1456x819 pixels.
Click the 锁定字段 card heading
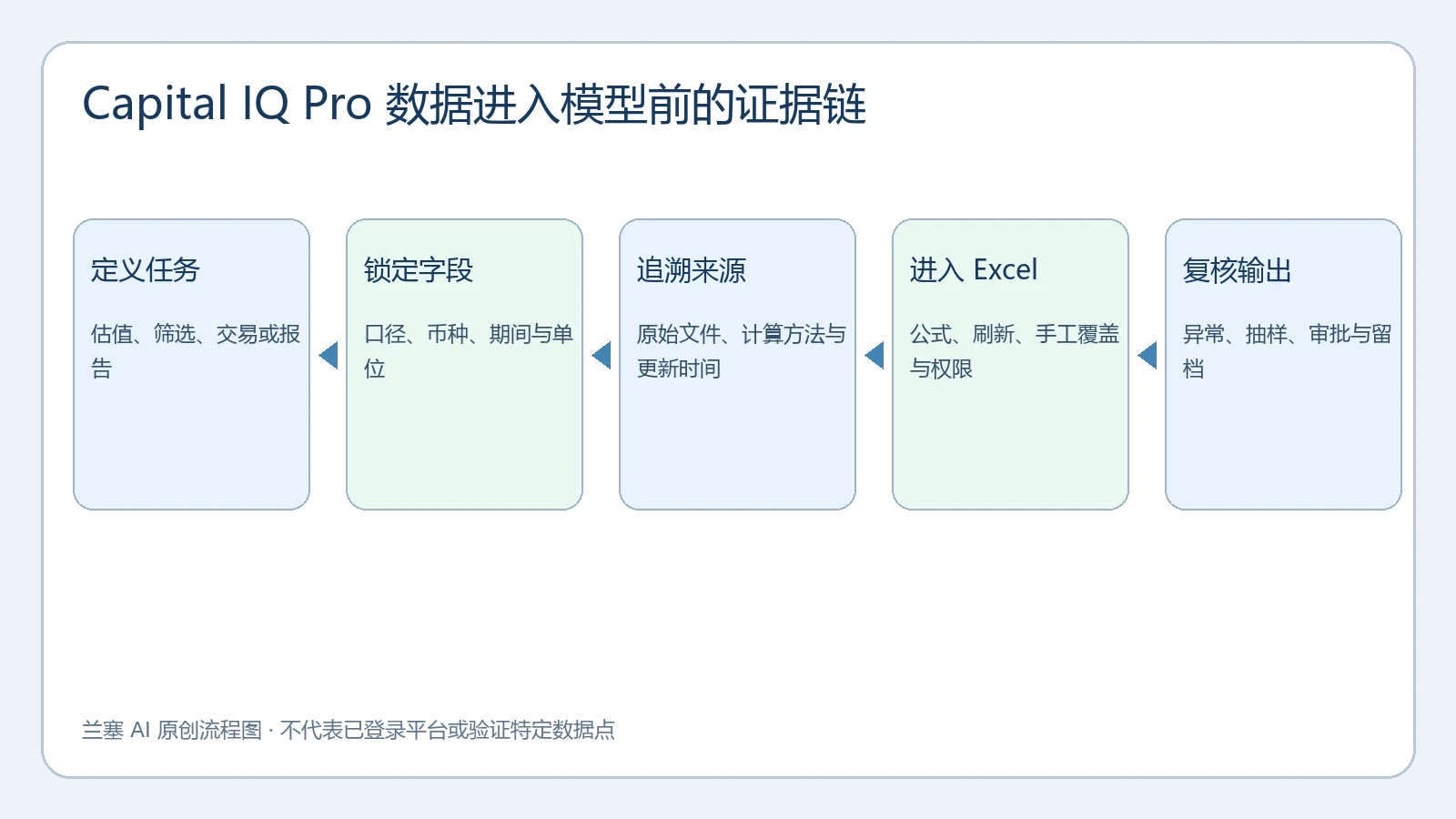coord(419,270)
